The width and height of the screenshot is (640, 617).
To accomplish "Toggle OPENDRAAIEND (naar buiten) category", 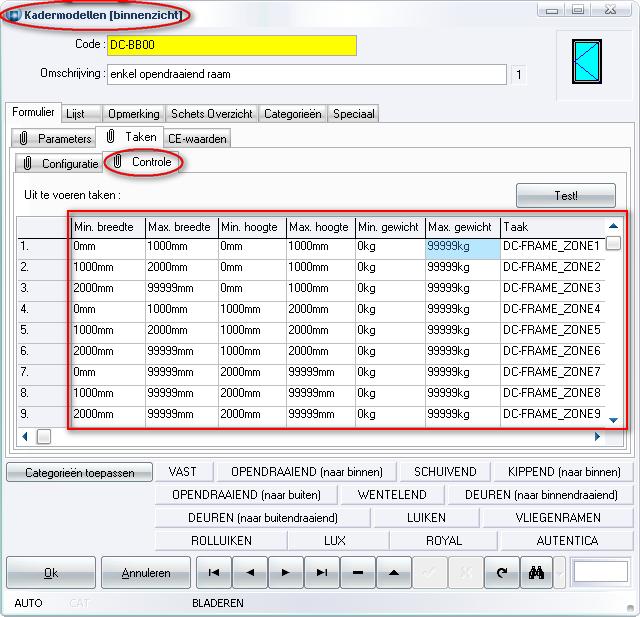I will 246,495.
